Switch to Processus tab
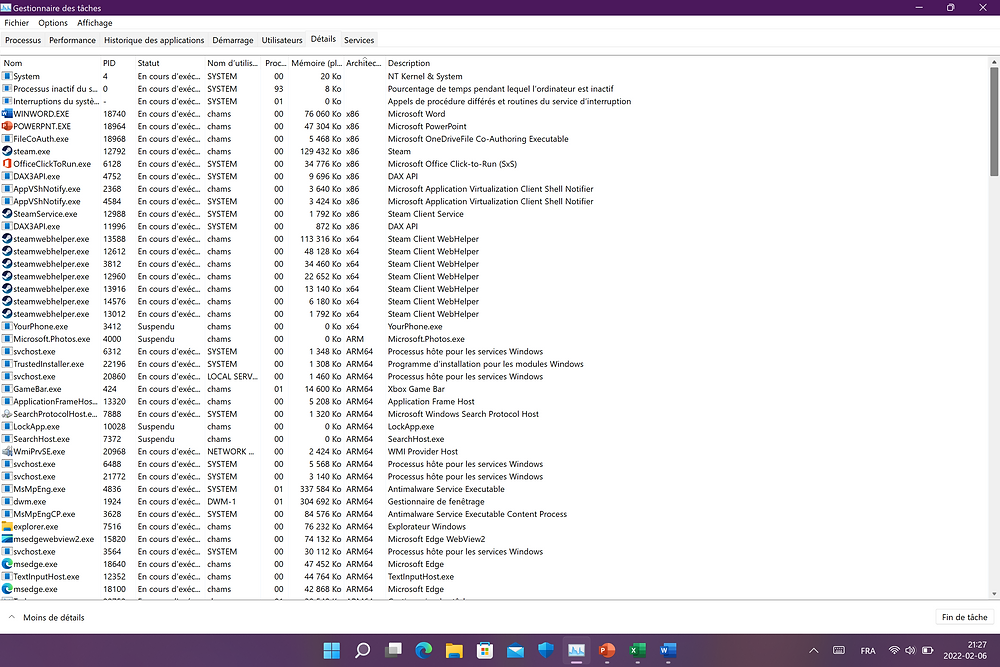Viewport: 1000px width, 667px height. pos(23,40)
